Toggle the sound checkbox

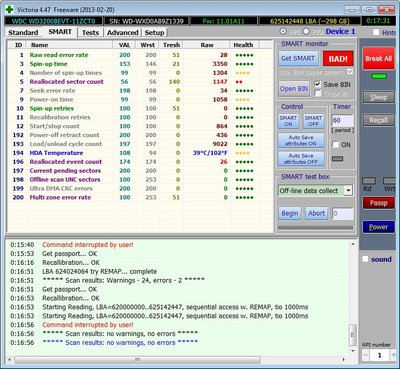coord(366,259)
